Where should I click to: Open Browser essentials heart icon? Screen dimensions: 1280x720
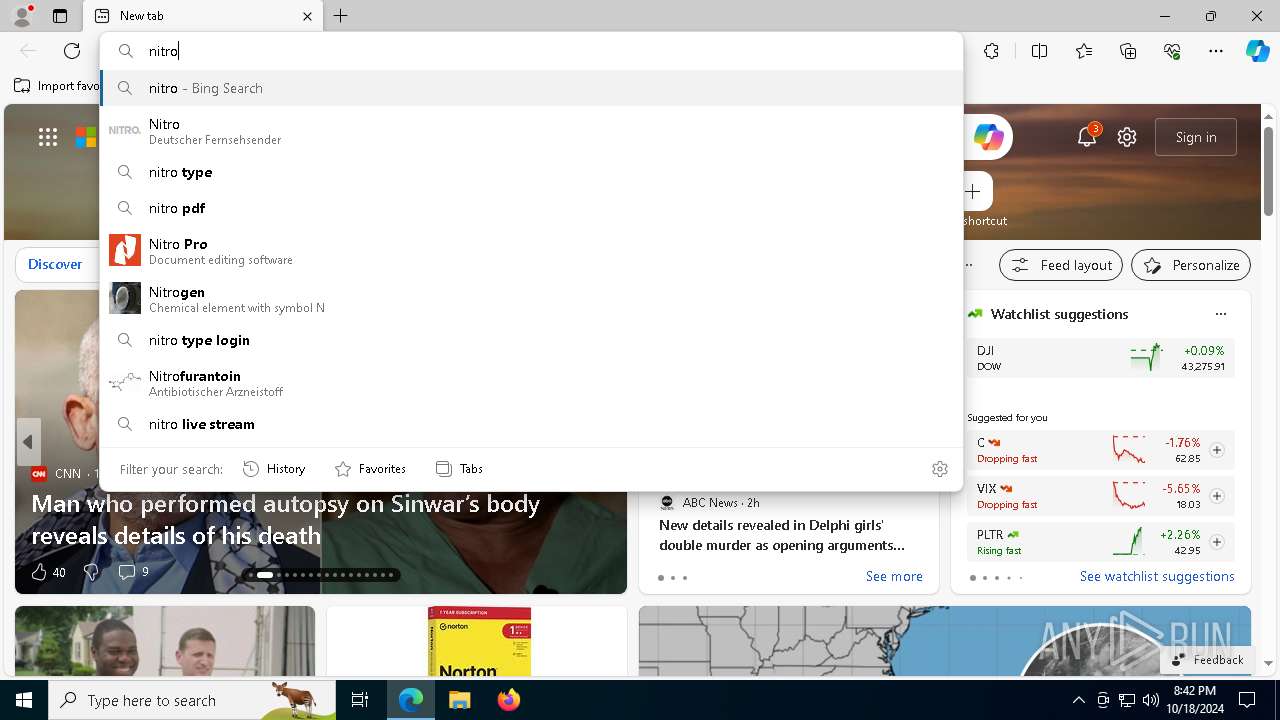click(x=1172, y=51)
